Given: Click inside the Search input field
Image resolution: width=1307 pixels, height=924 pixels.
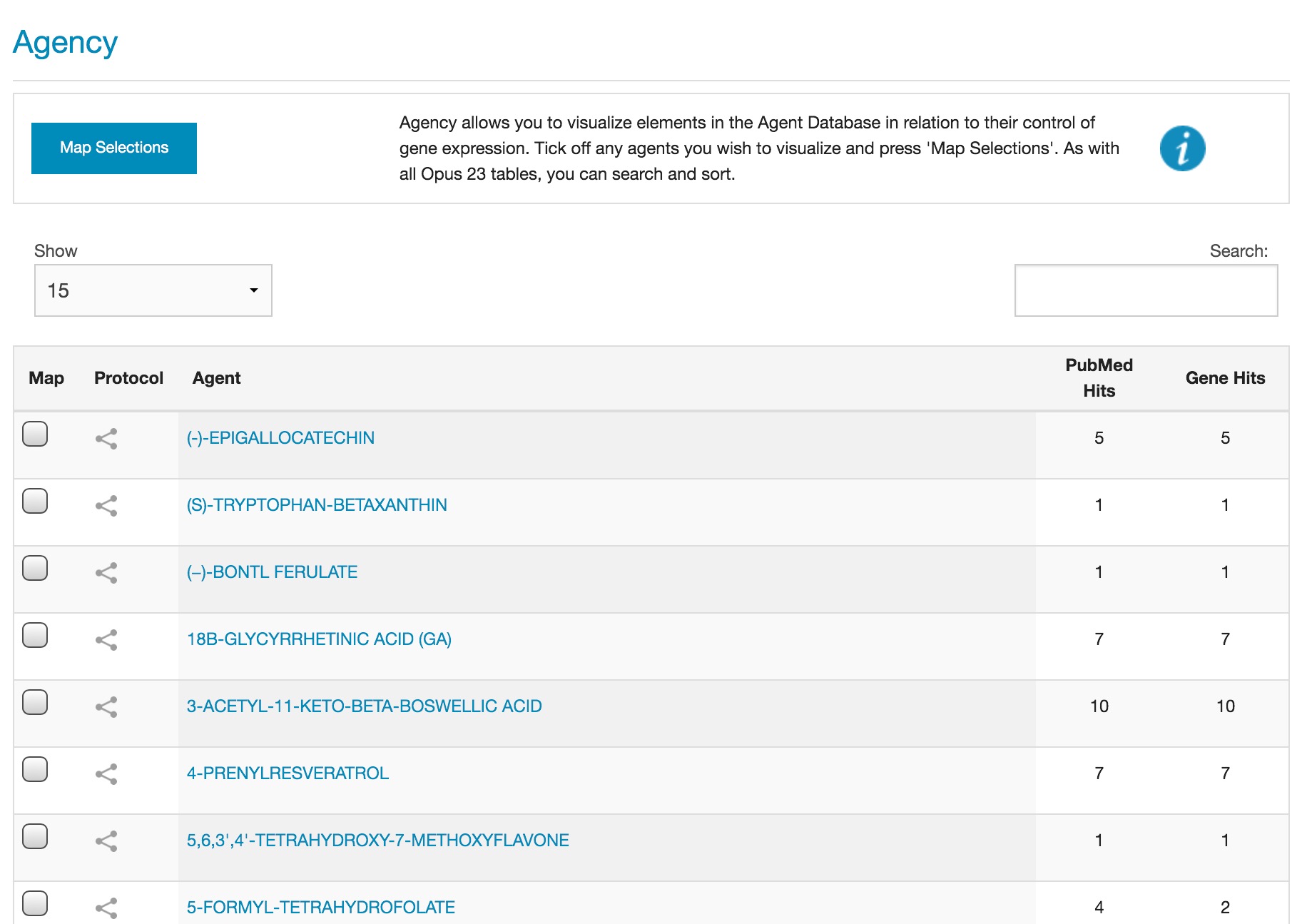Looking at the screenshot, I should point(1146,290).
